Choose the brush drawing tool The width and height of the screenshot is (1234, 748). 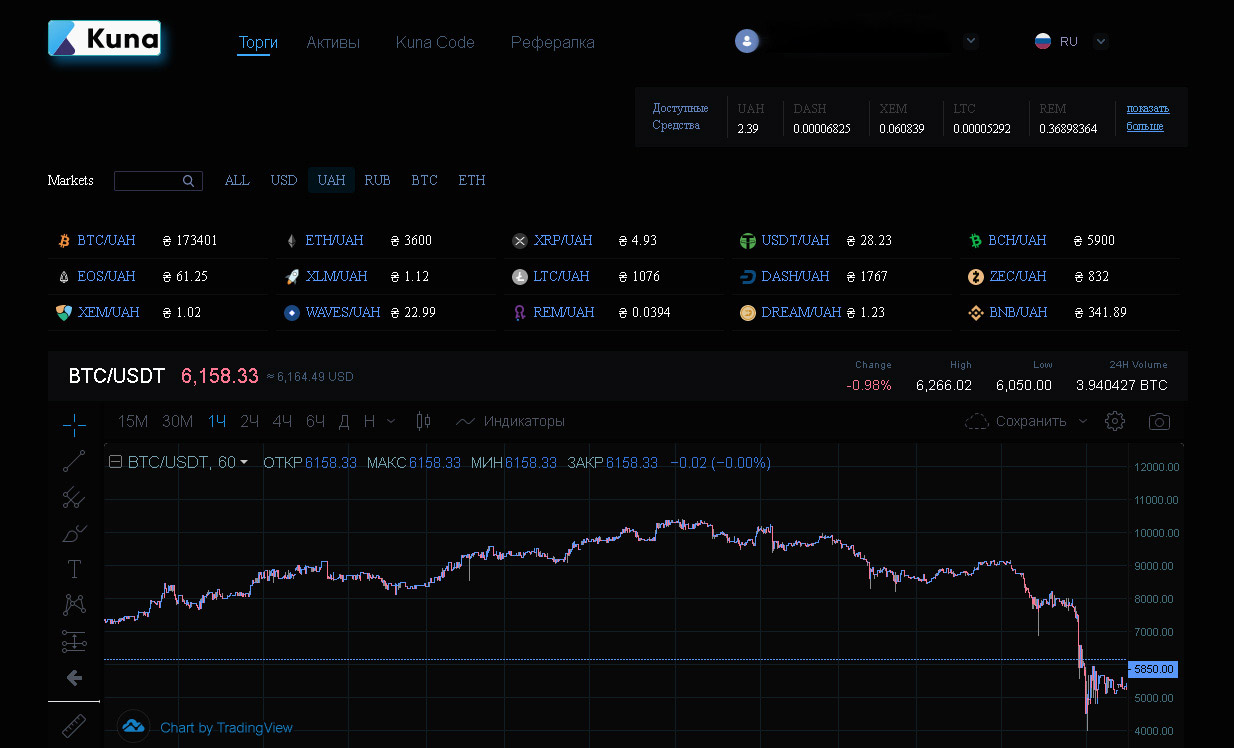75,533
